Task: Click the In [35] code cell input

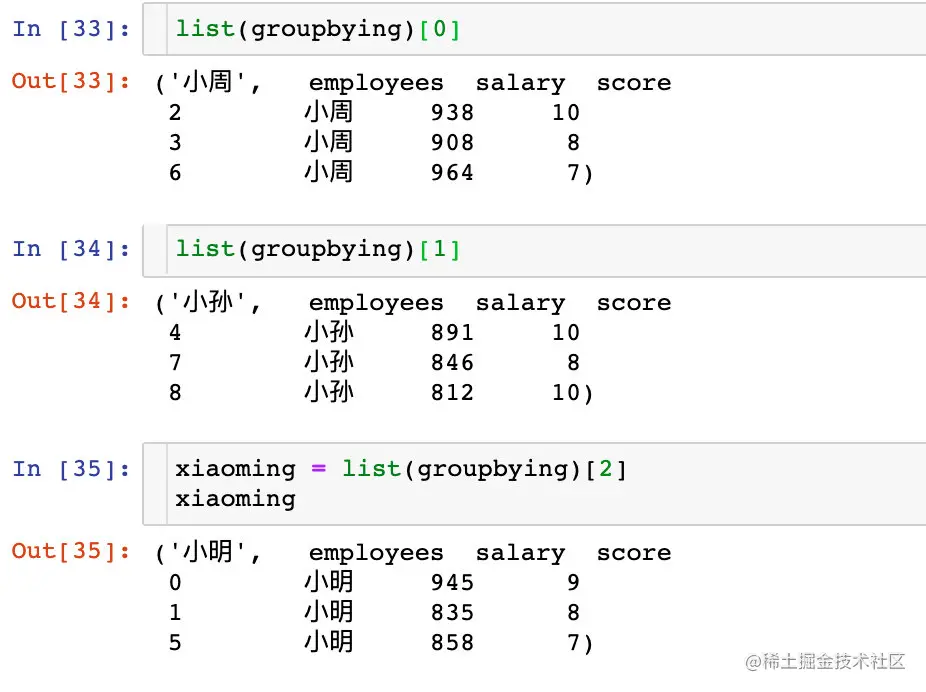Action: click(534, 484)
